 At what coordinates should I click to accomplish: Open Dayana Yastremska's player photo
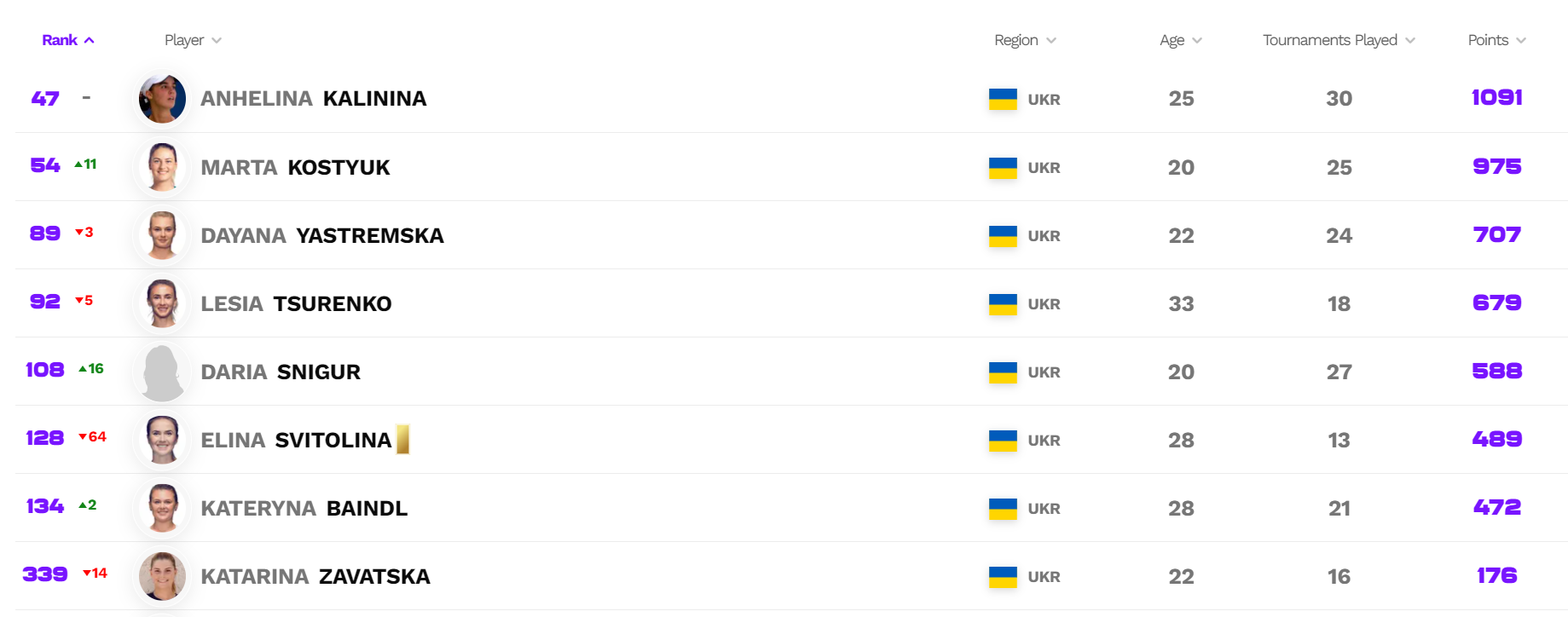click(162, 235)
